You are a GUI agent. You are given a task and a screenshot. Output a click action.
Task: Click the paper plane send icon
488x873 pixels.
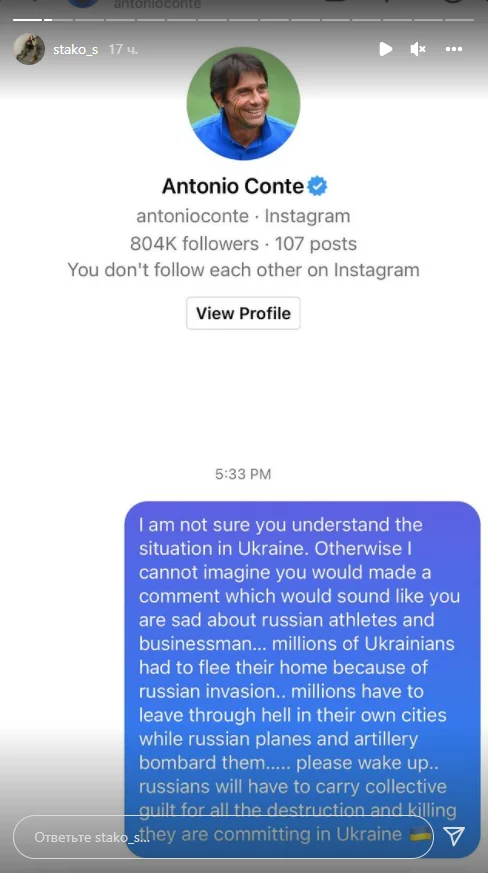[x=454, y=835]
